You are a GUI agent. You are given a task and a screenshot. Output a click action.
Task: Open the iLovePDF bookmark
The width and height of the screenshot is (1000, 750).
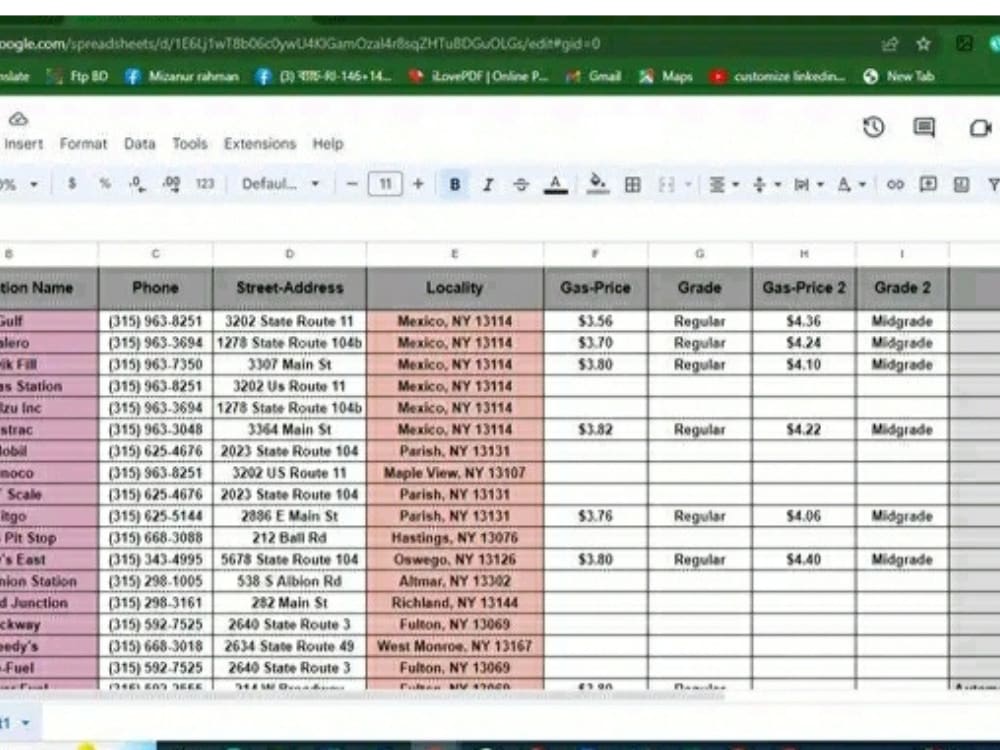[478, 76]
